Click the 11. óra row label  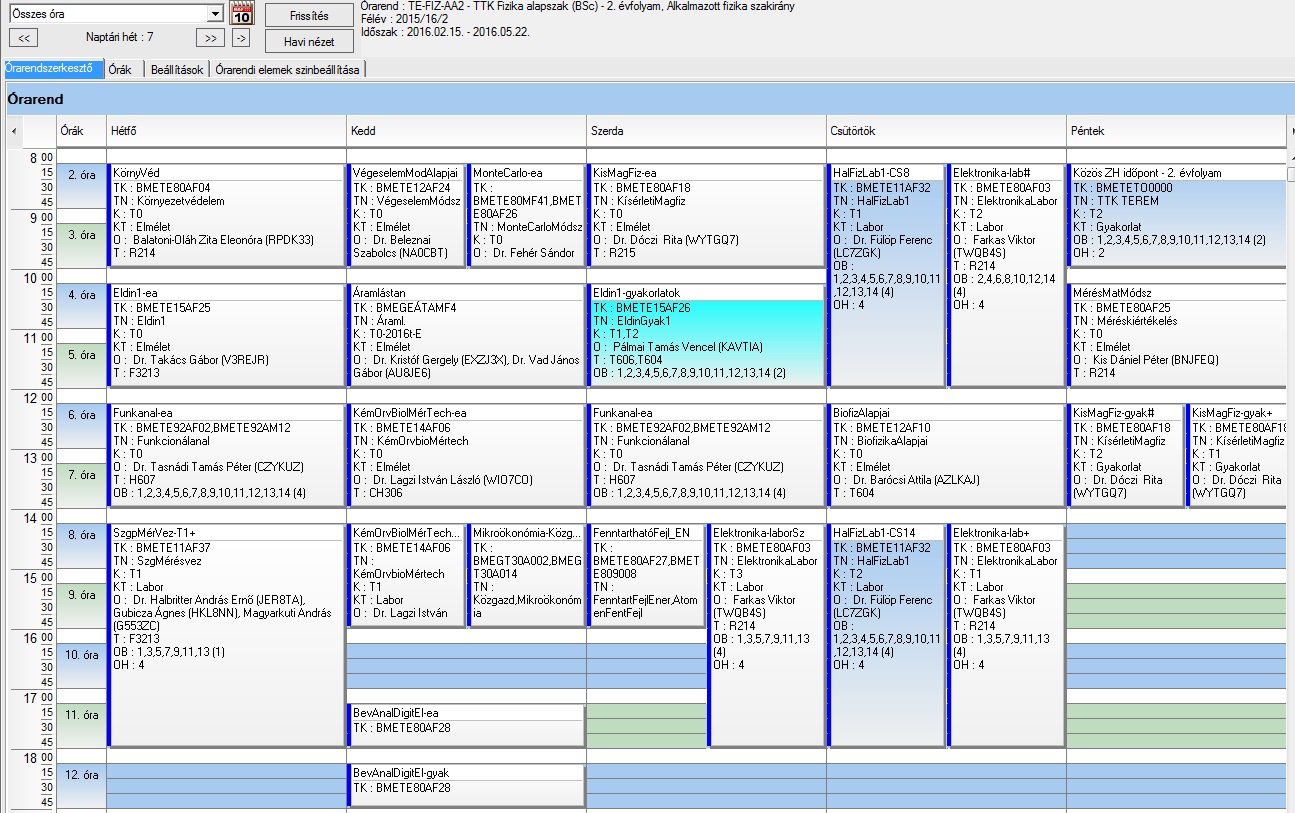tap(80, 715)
